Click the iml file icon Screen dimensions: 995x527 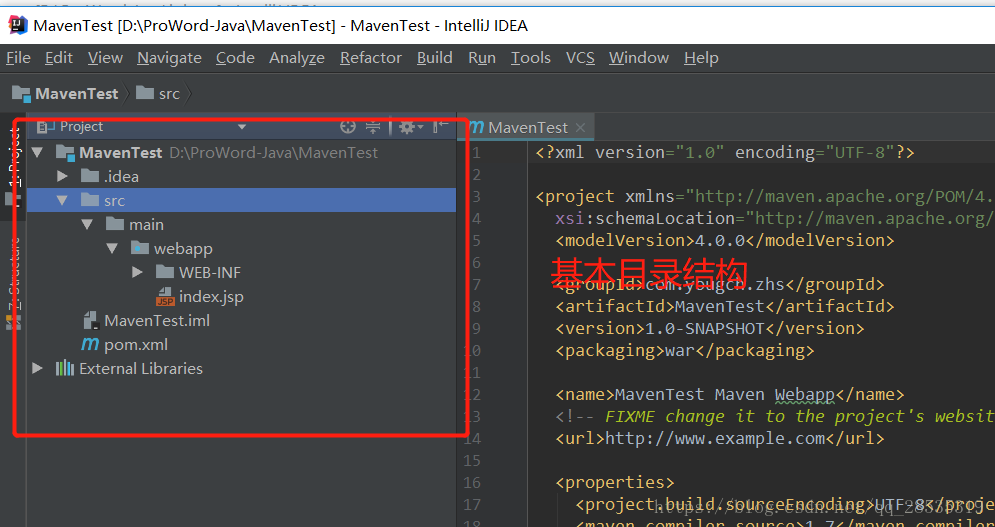coord(91,321)
